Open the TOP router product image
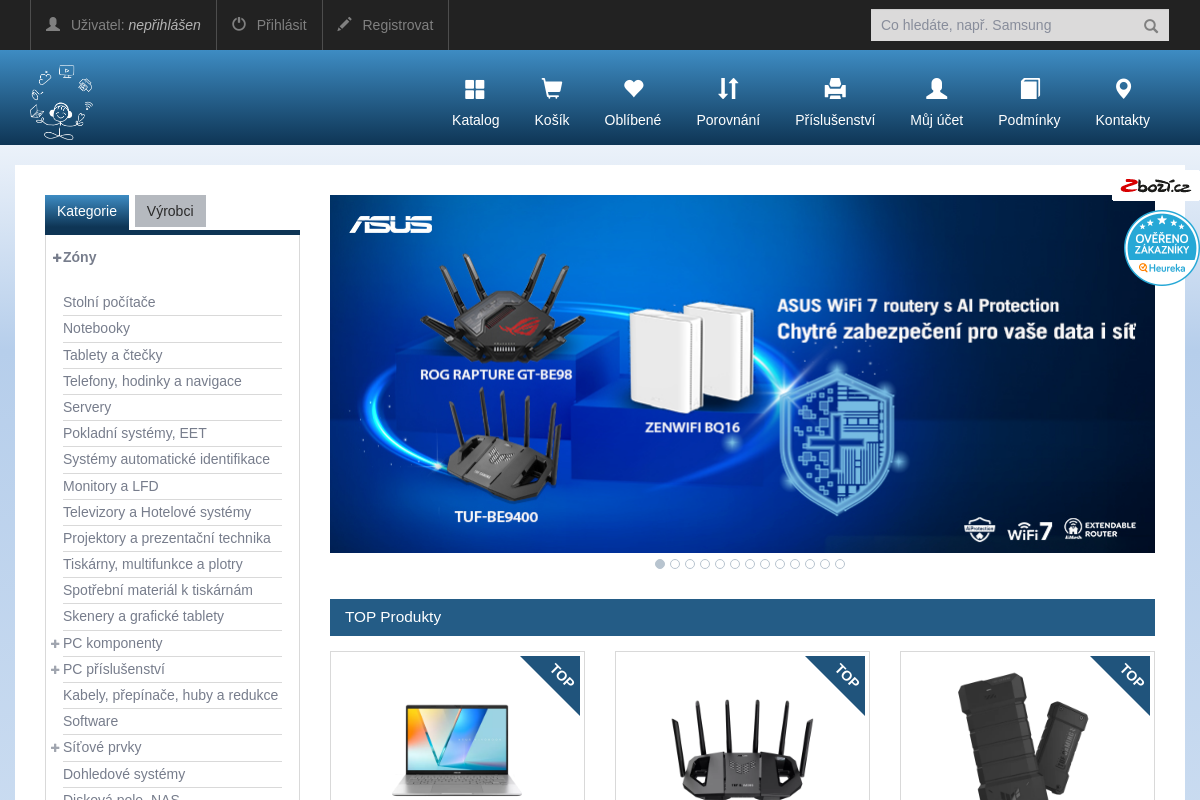Viewport: 1200px width, 800px height. coord(742,750)
